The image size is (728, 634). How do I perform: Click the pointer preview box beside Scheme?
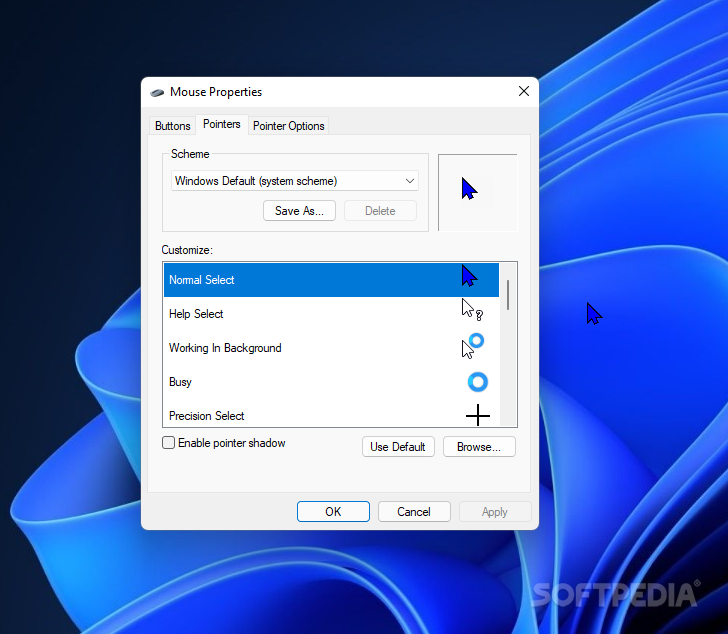[477, 192]
